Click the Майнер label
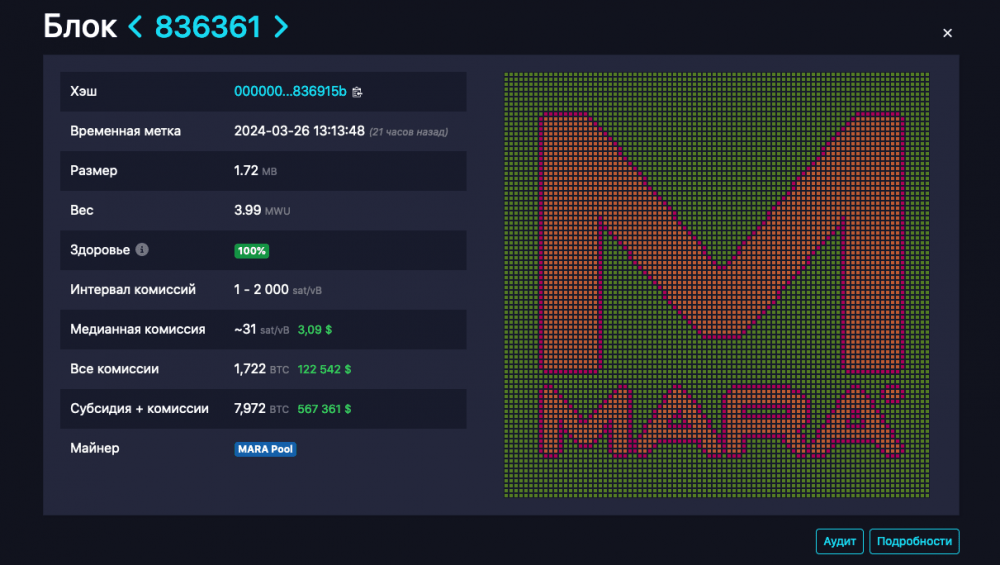This screenshot has width=1000, height=565. click(94, 448)
